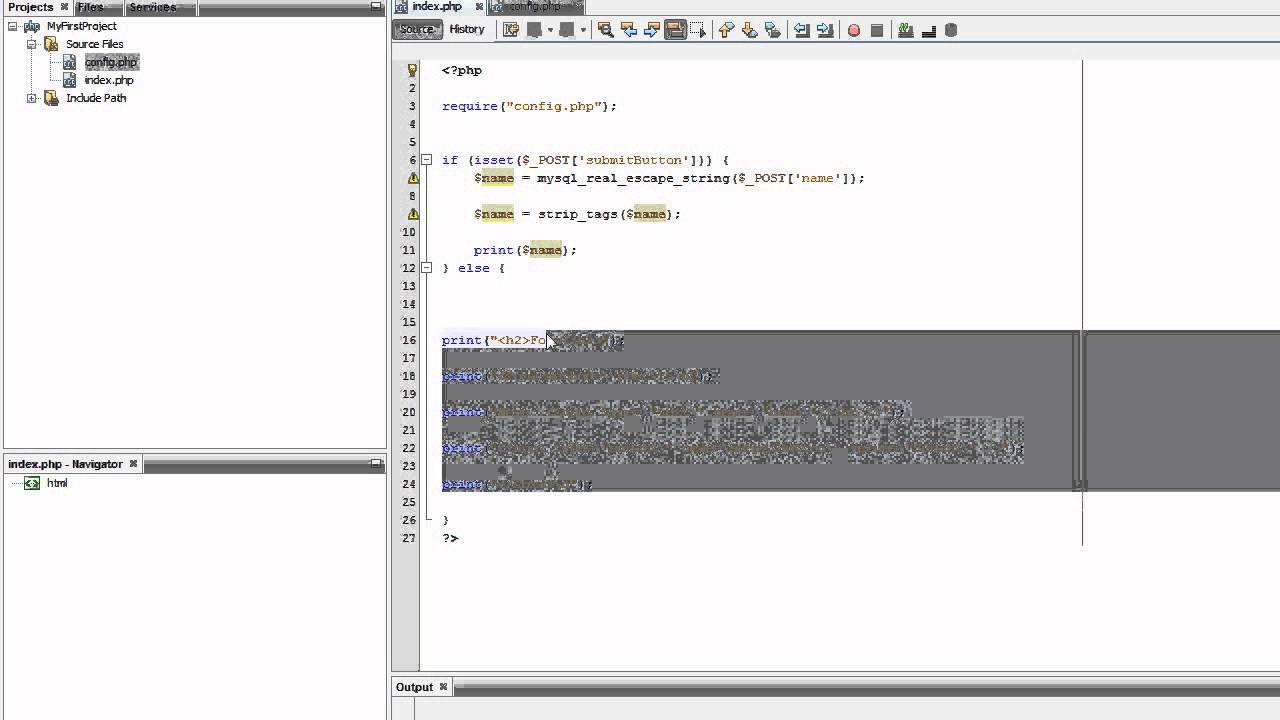1280x720 pixels.
Task: Click the print($name); statement
Action: [x=525, y=250]
